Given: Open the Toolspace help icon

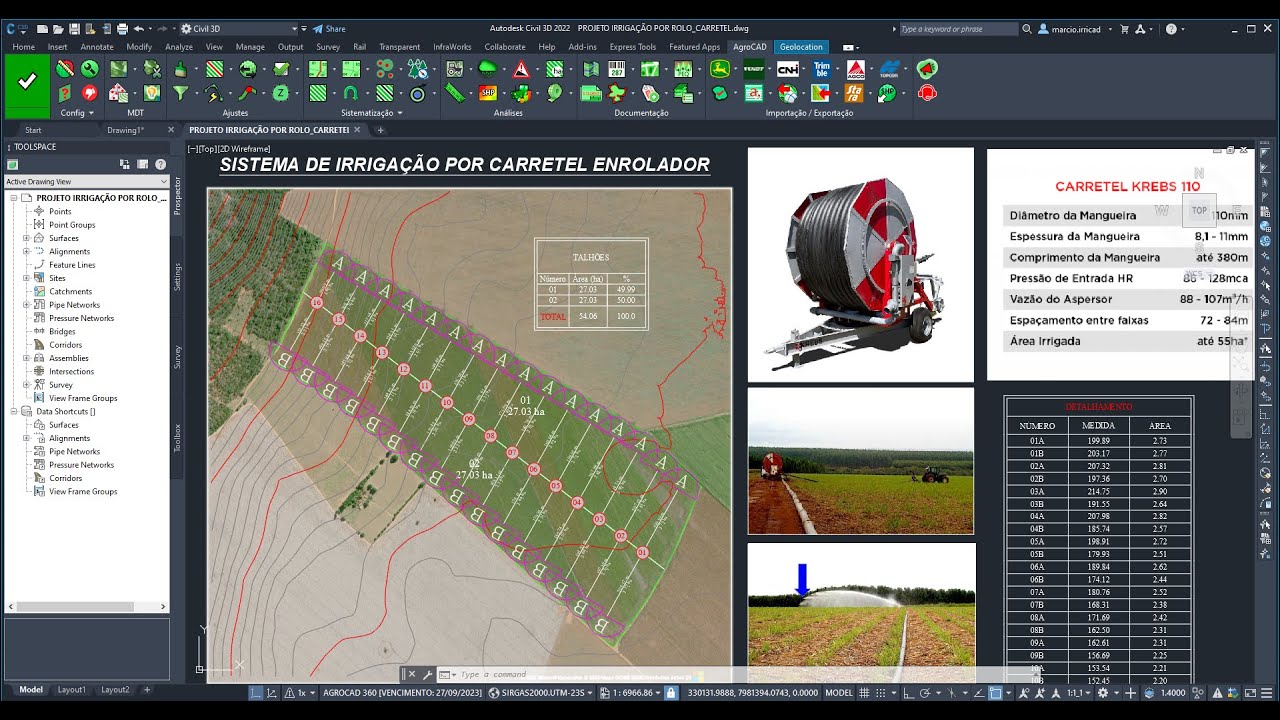Looking at the screenshot, I should pos(161,164).
